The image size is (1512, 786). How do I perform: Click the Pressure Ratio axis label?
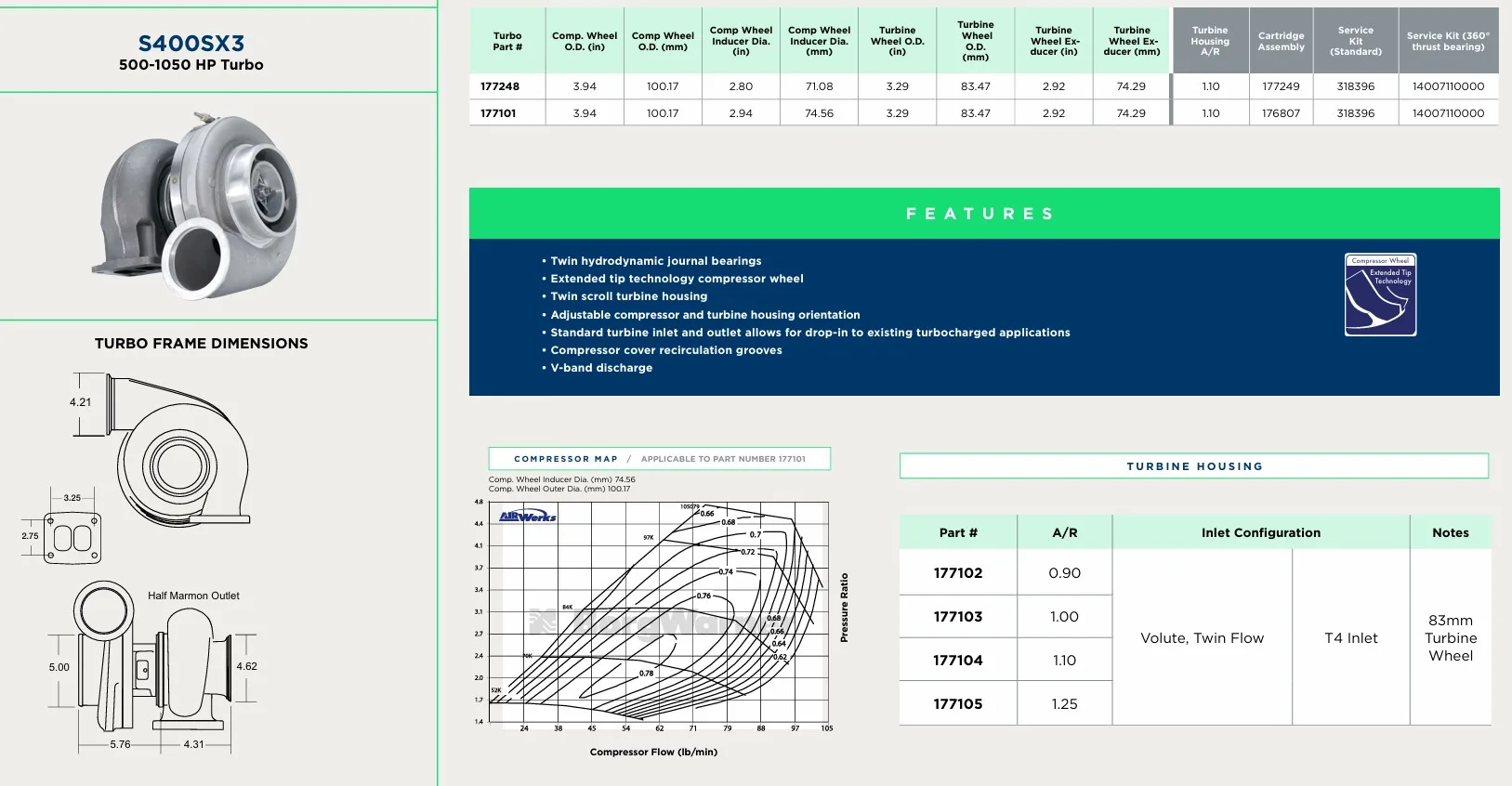click(844, 608)
